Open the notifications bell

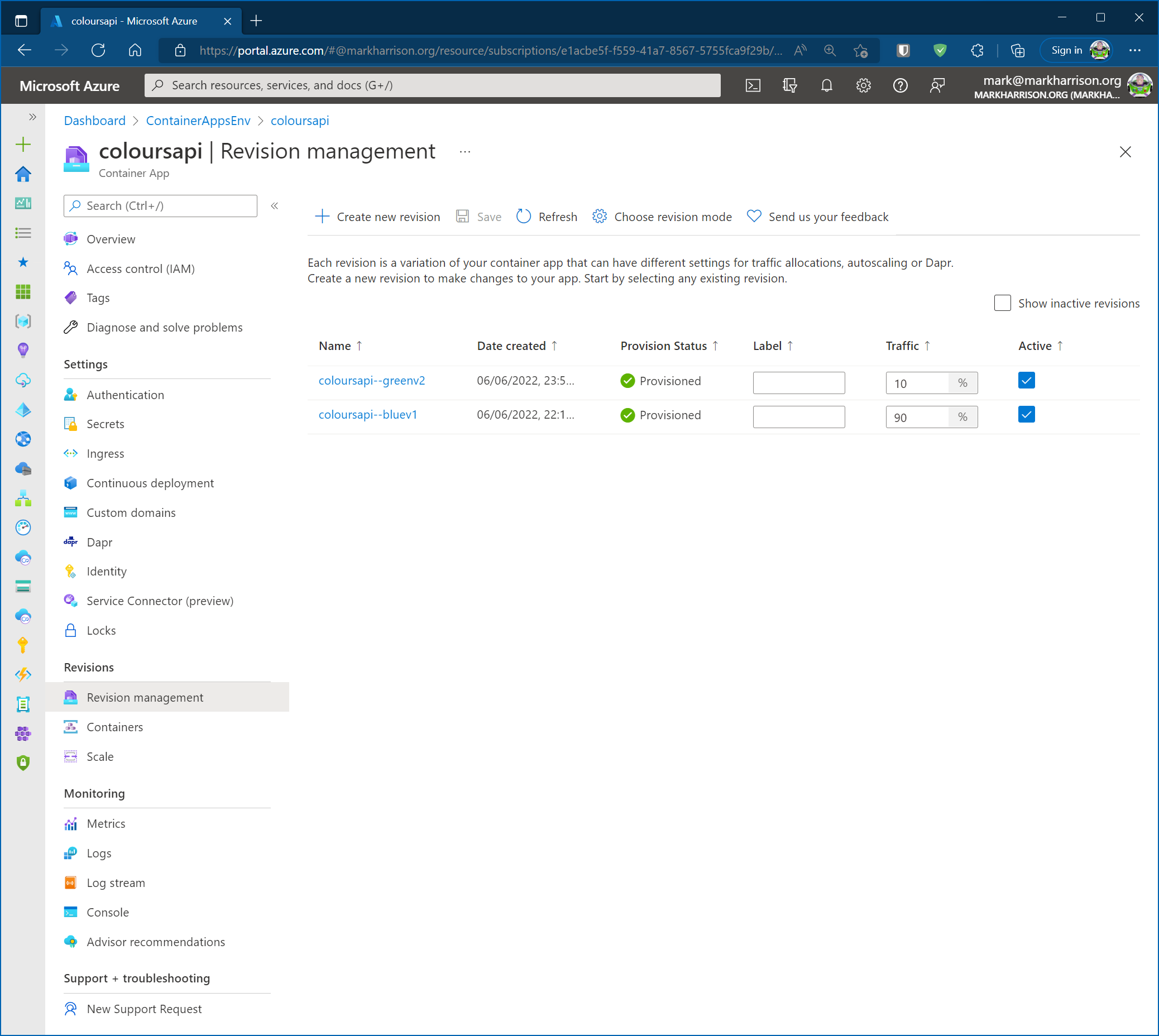827,85
